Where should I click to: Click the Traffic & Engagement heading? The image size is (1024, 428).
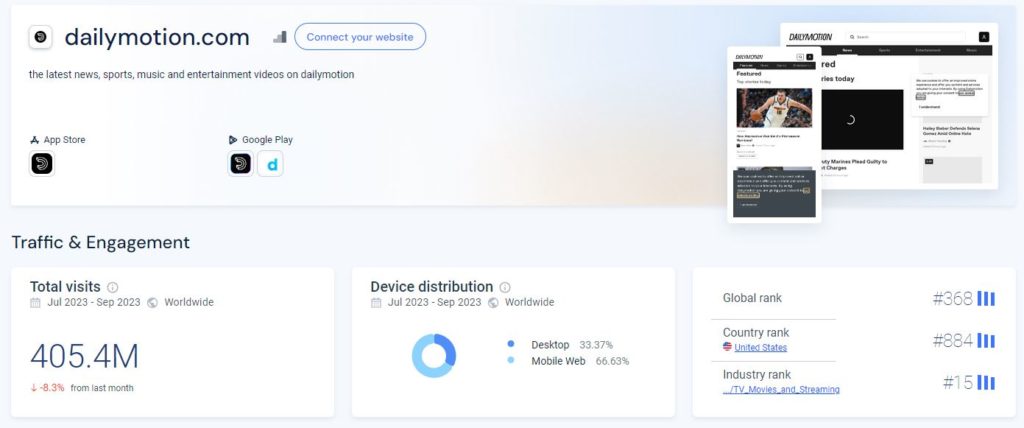click(x=101, y=242)
